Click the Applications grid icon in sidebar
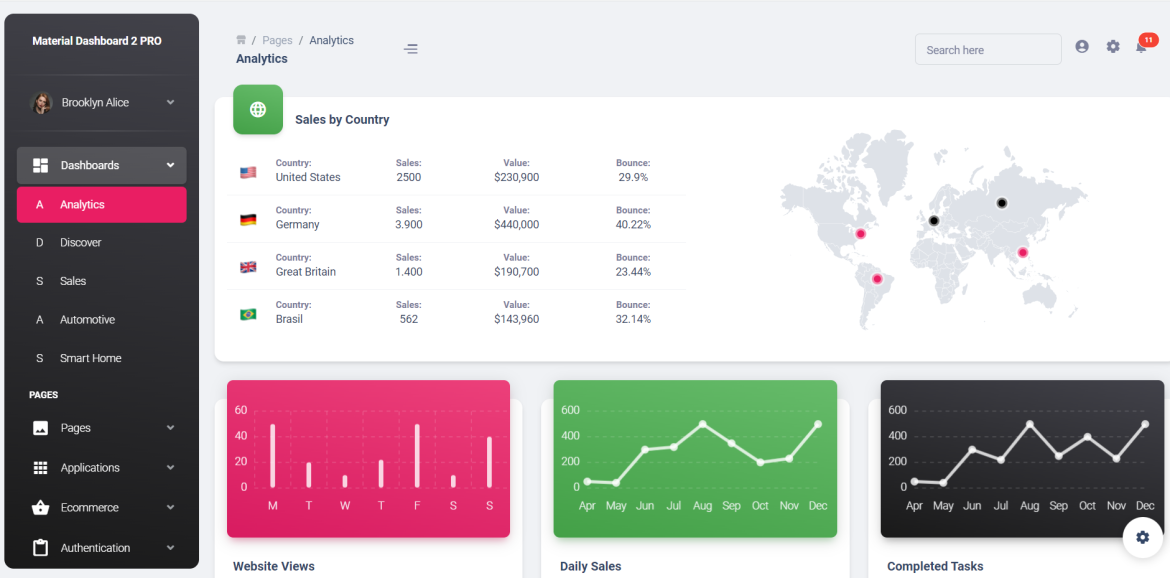This screenshot has height=578, width=1170. 40,467
